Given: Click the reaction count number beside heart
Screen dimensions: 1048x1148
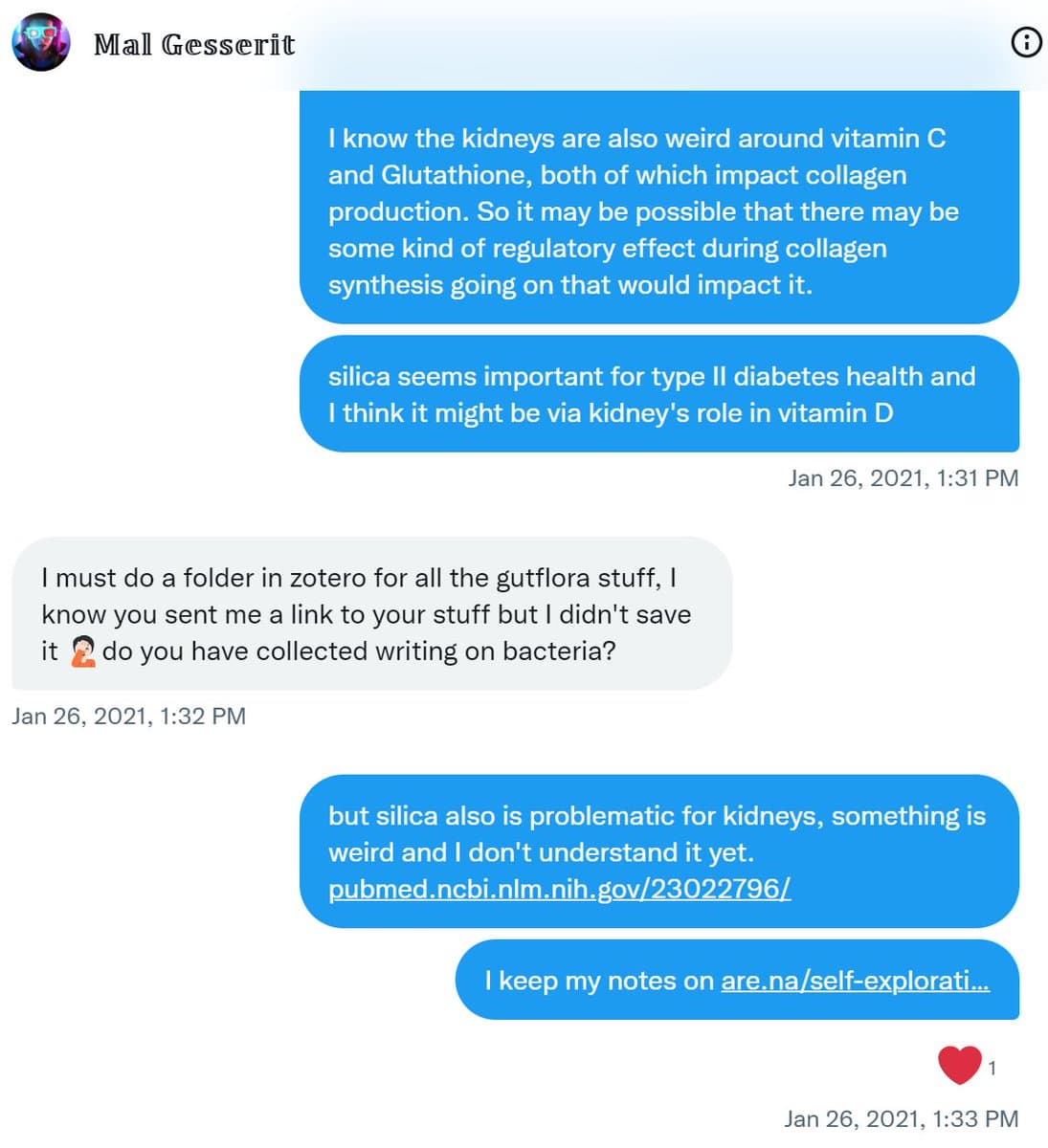Looking at the screenshot, I should click(992, 1068).
